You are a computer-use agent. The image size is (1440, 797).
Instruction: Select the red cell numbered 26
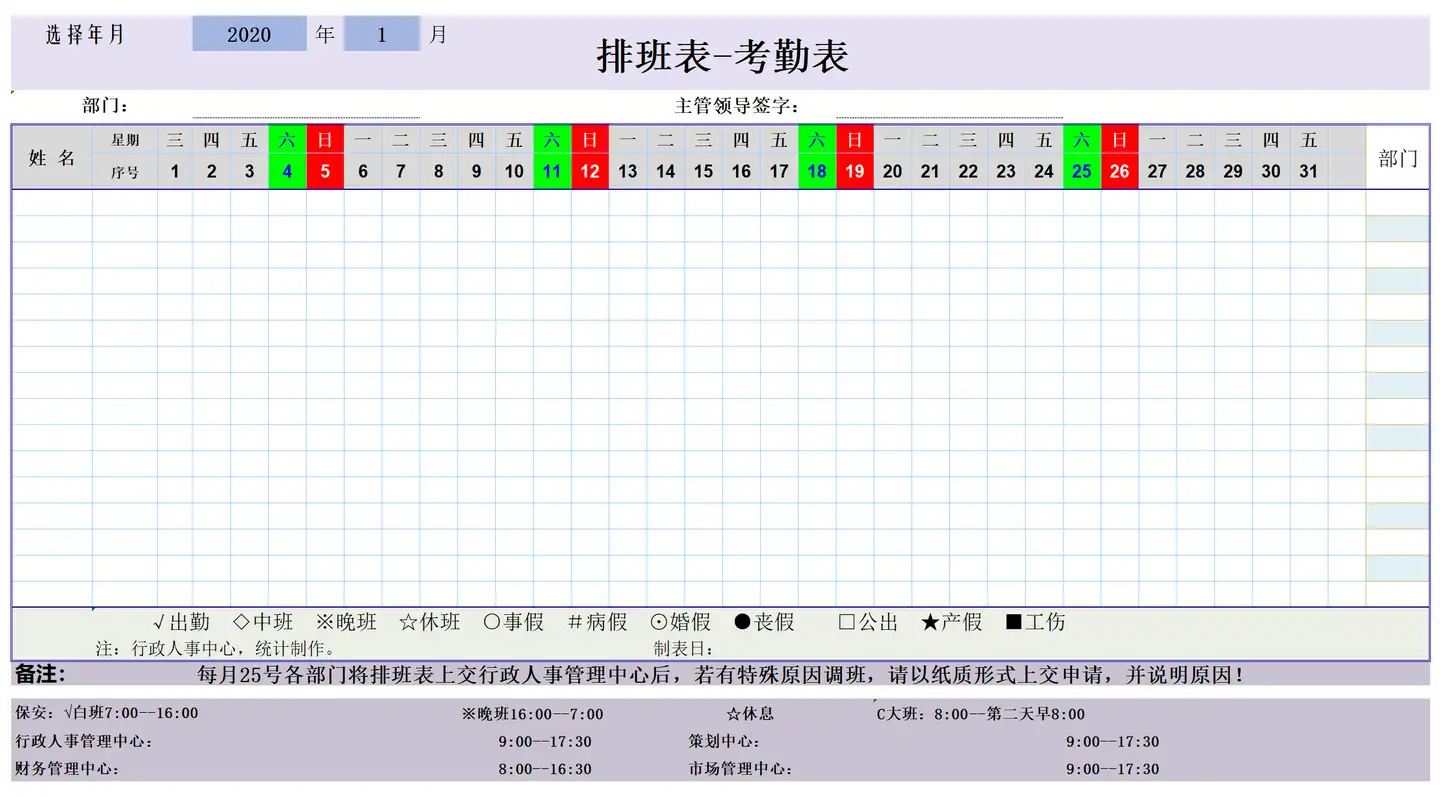tap(1120, 172)
